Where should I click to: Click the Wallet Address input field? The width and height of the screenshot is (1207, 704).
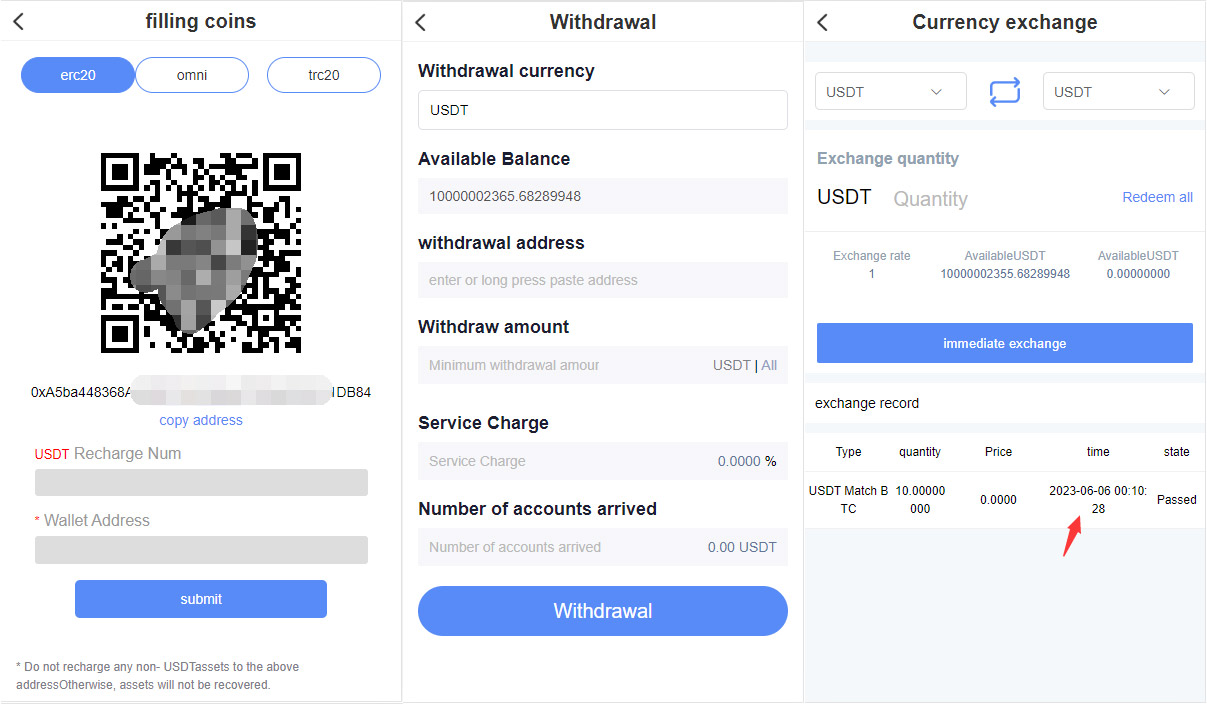(x=201, y=550)
